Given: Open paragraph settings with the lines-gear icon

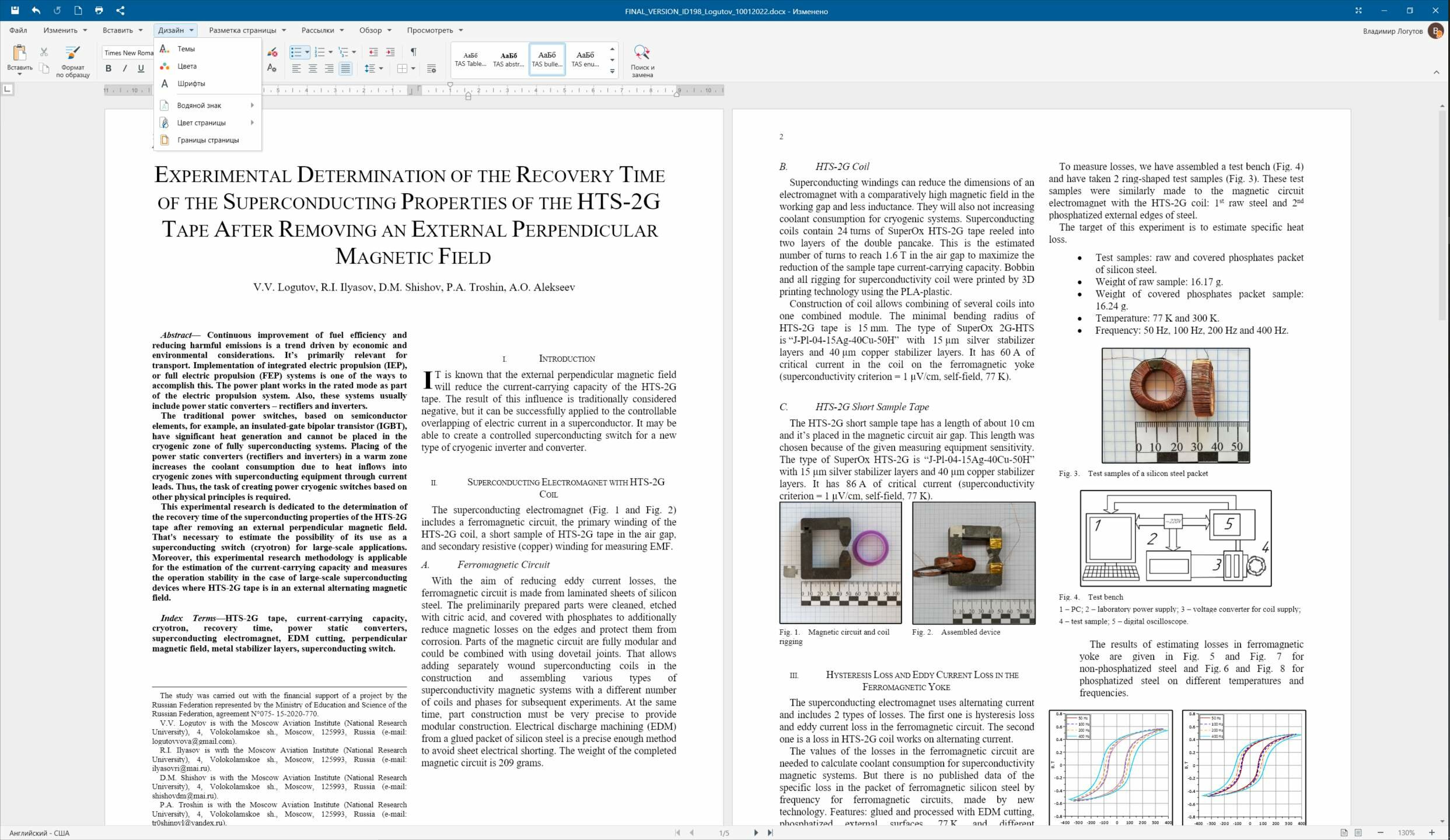Looking at the screenshot, I should pos(432,68).
